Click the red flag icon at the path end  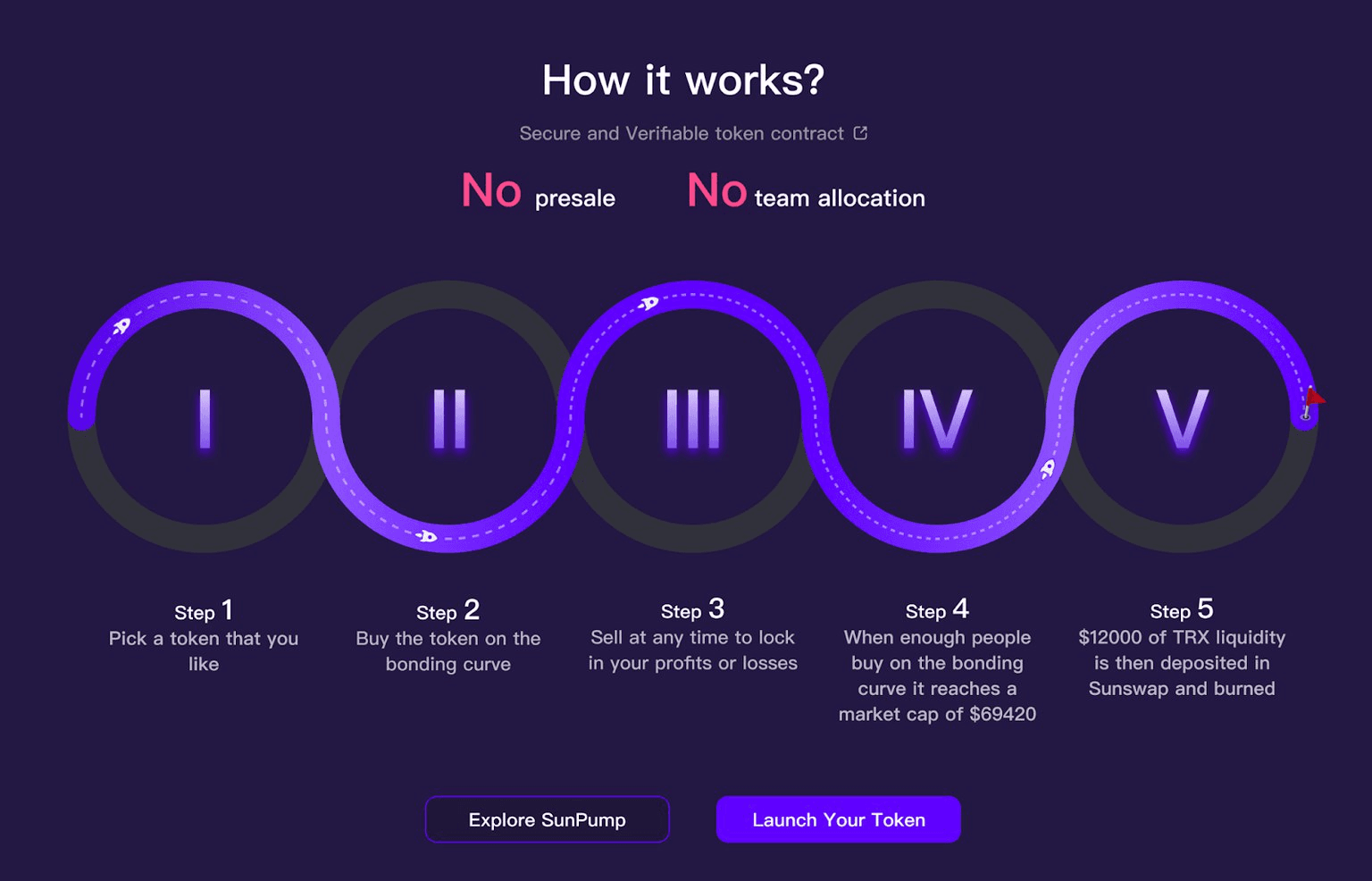[x=1312, y=402]
